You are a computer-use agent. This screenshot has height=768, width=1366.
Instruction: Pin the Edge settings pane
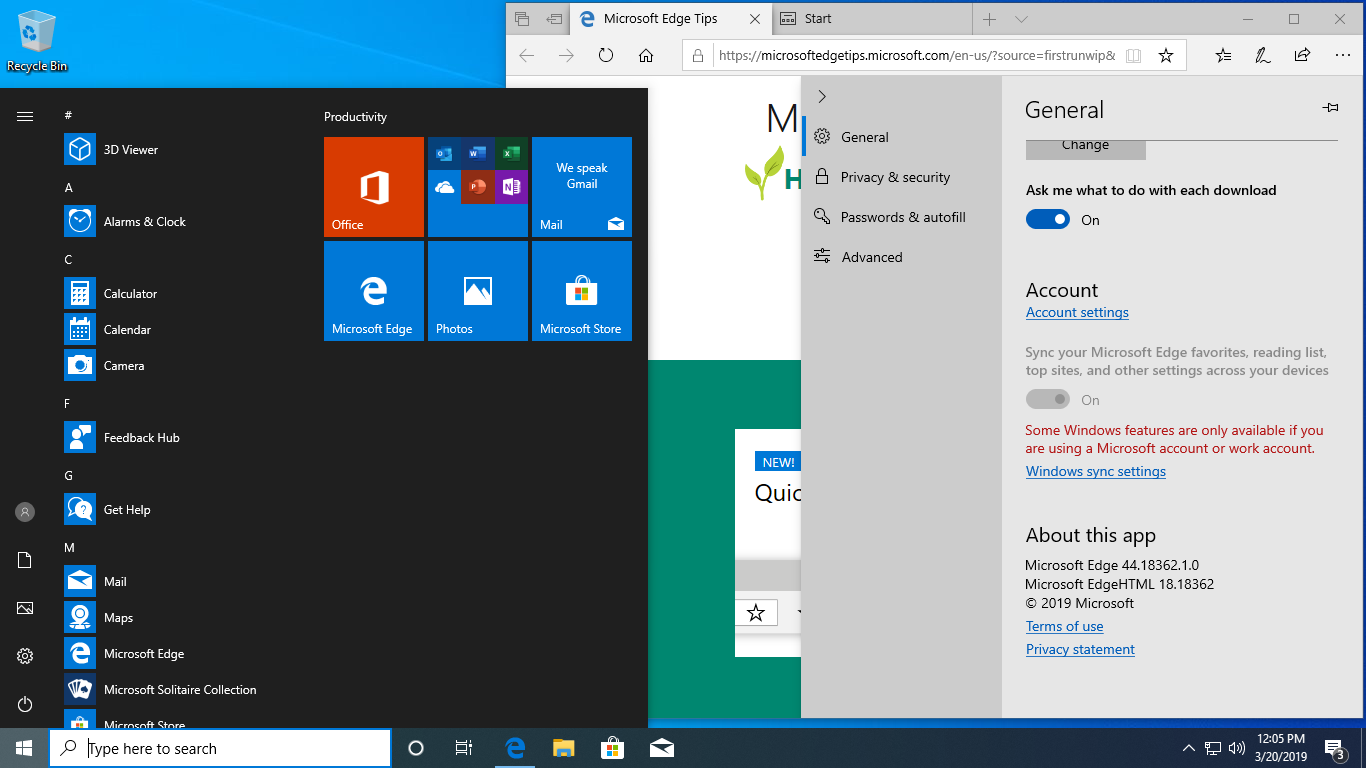pos(1330,108)
